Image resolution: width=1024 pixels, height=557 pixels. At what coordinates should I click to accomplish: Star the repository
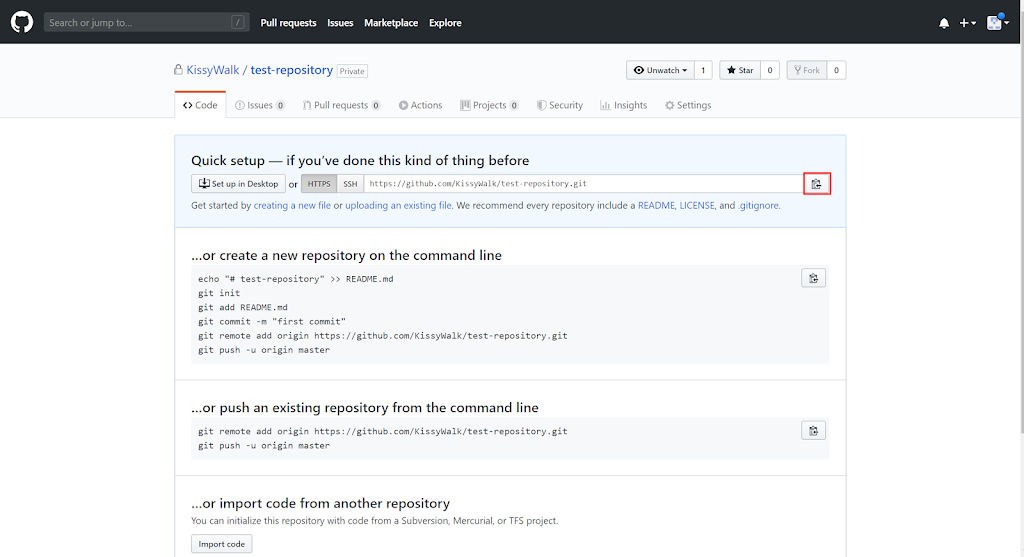[740, 70]
